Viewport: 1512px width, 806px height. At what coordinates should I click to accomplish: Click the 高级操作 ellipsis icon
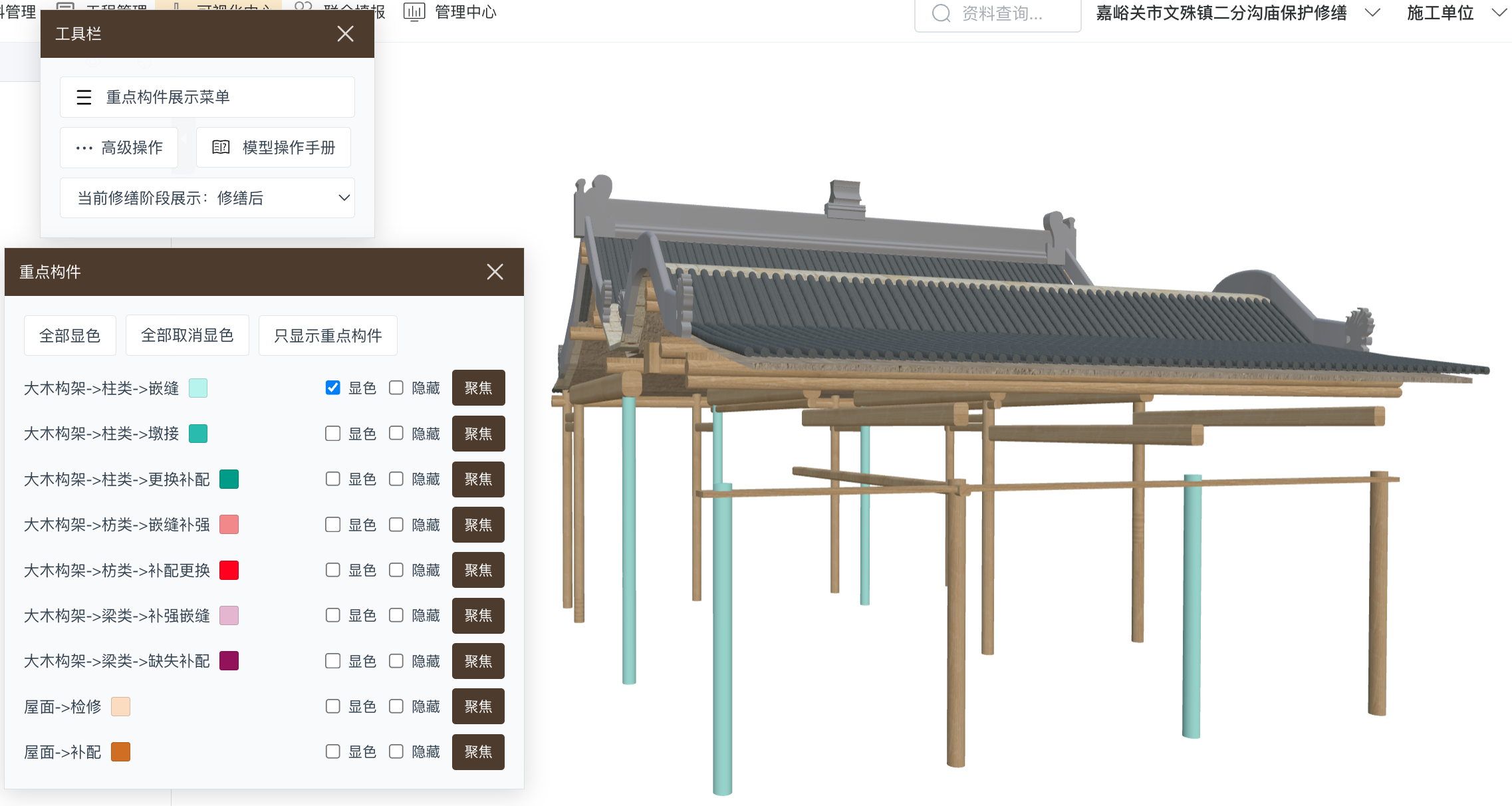point(84,148)
